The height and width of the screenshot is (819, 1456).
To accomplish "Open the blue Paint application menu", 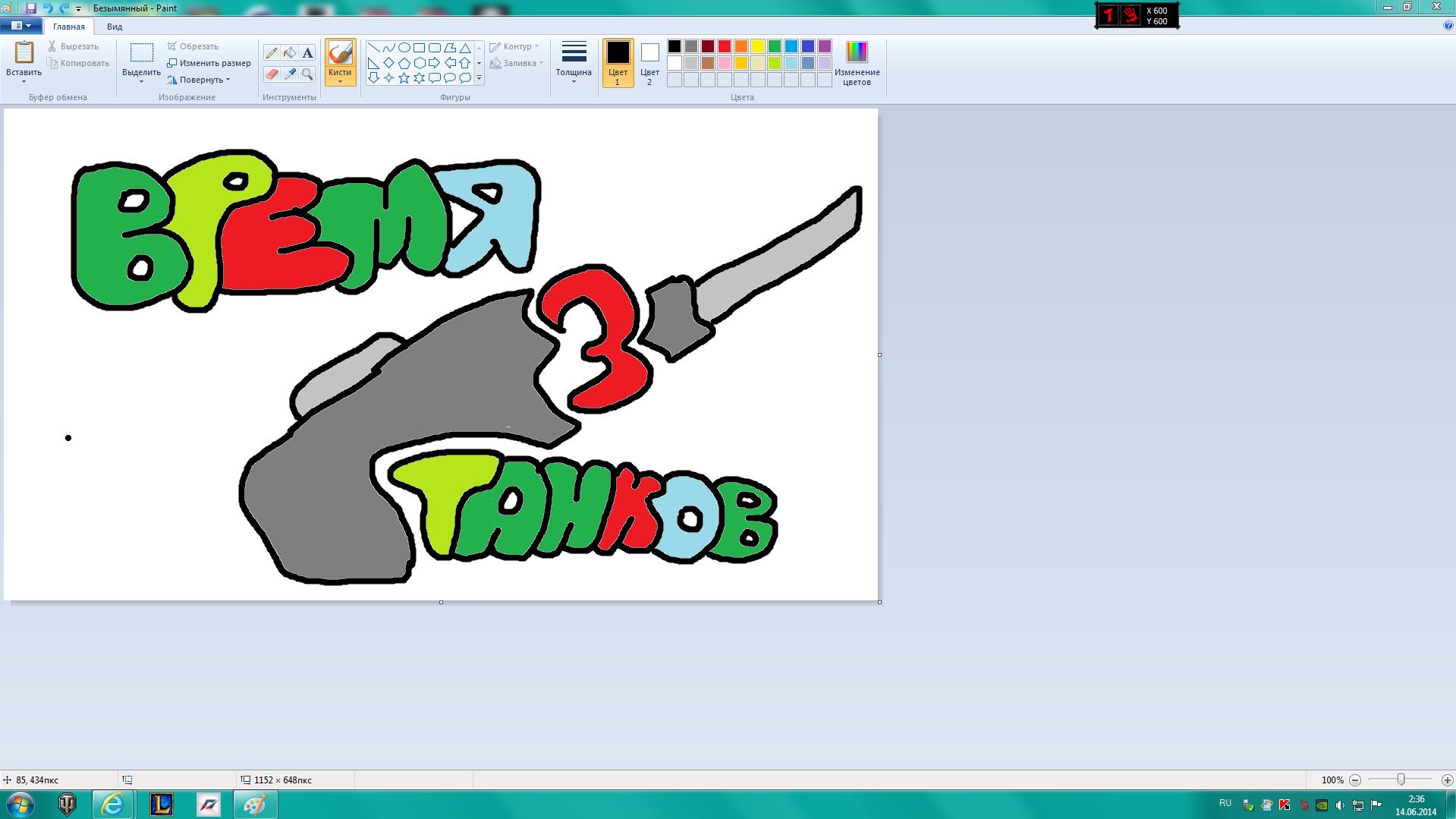I will [x=21, y=26].
